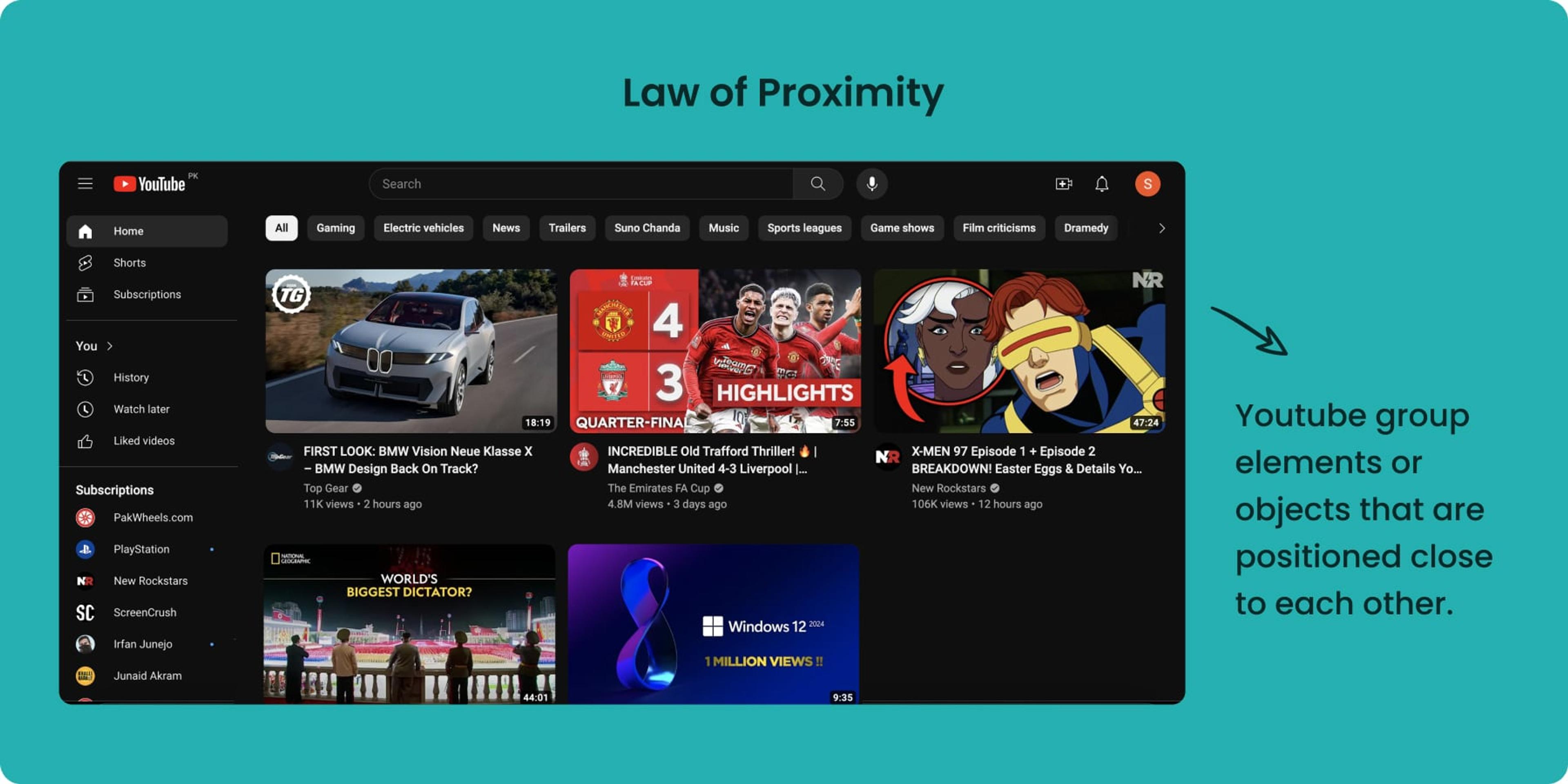Open title 'INCREDIBLE Old Trafford Thriller!'
Screen dimensions: 1568x784
[712, 459]
